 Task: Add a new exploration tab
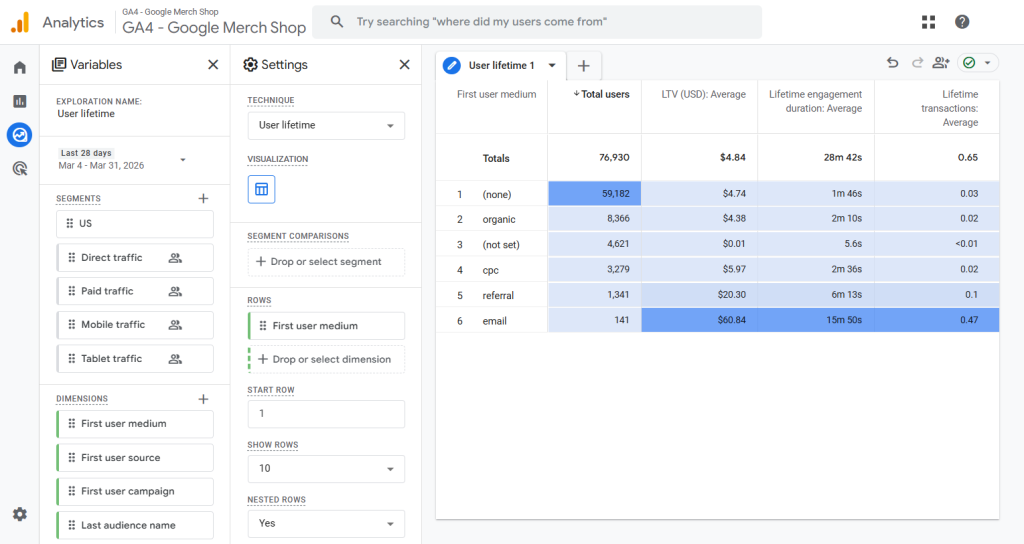point(584,66)
